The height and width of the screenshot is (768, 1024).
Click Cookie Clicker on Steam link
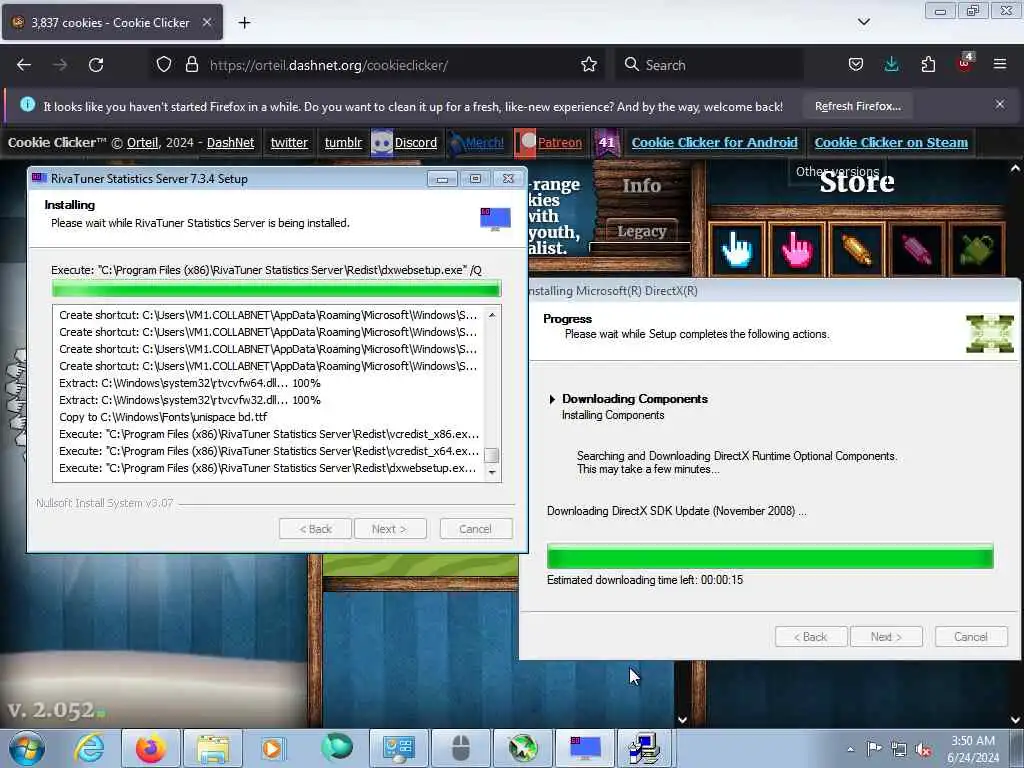click(x=891, y=142)
